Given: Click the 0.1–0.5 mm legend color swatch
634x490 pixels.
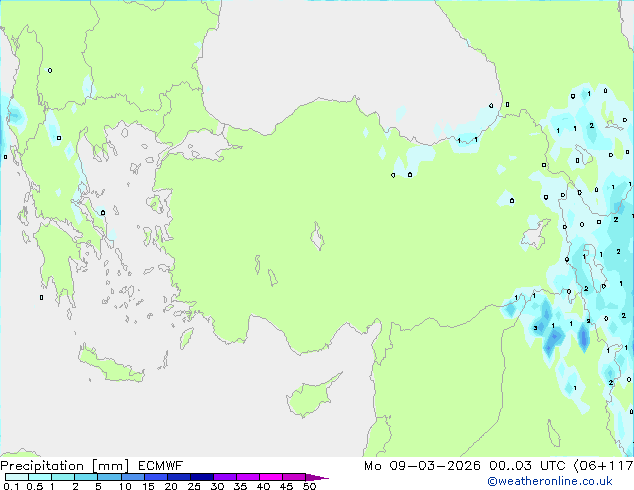Looking at the screenshot, I should [17, 477].
